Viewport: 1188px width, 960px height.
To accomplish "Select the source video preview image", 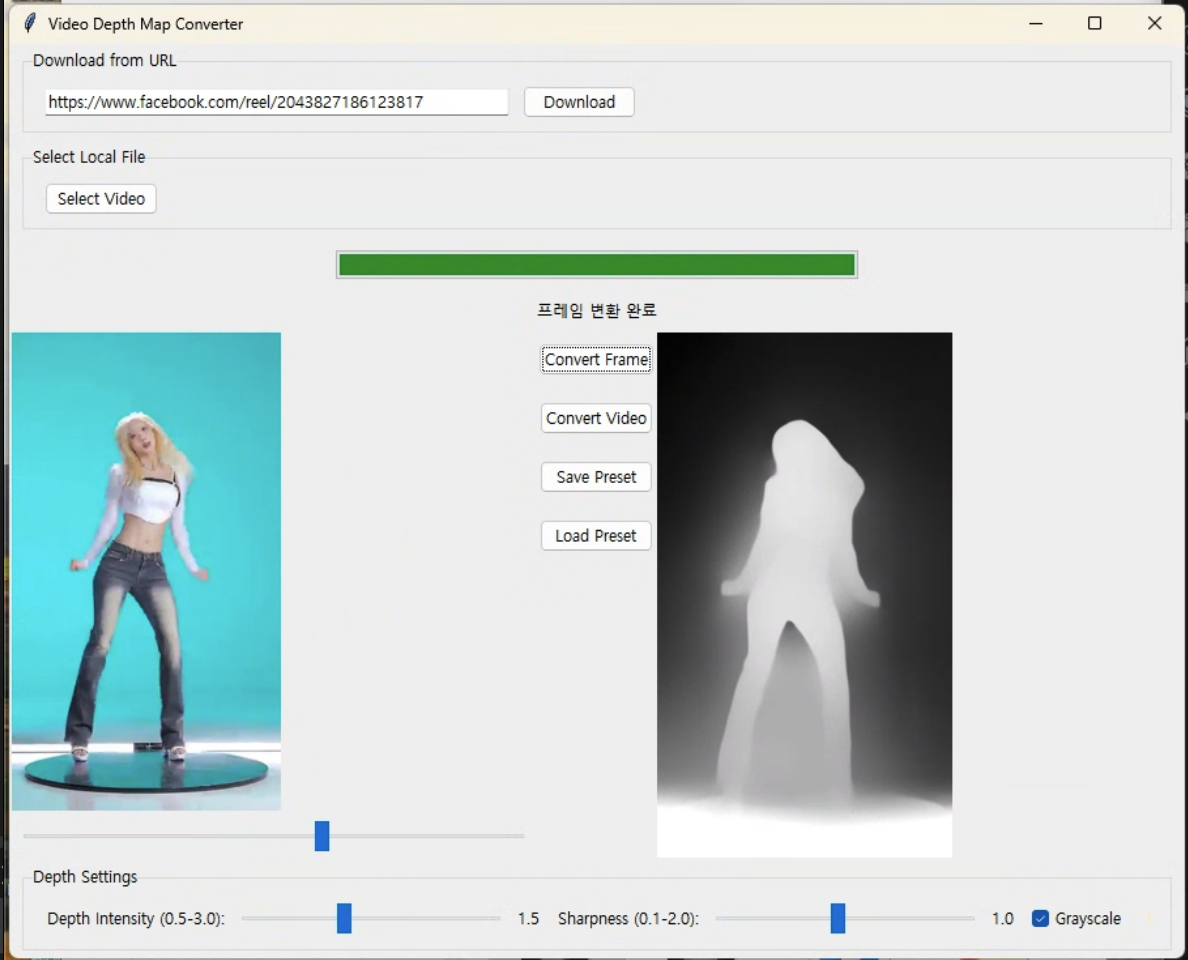I will pos(146,571).
